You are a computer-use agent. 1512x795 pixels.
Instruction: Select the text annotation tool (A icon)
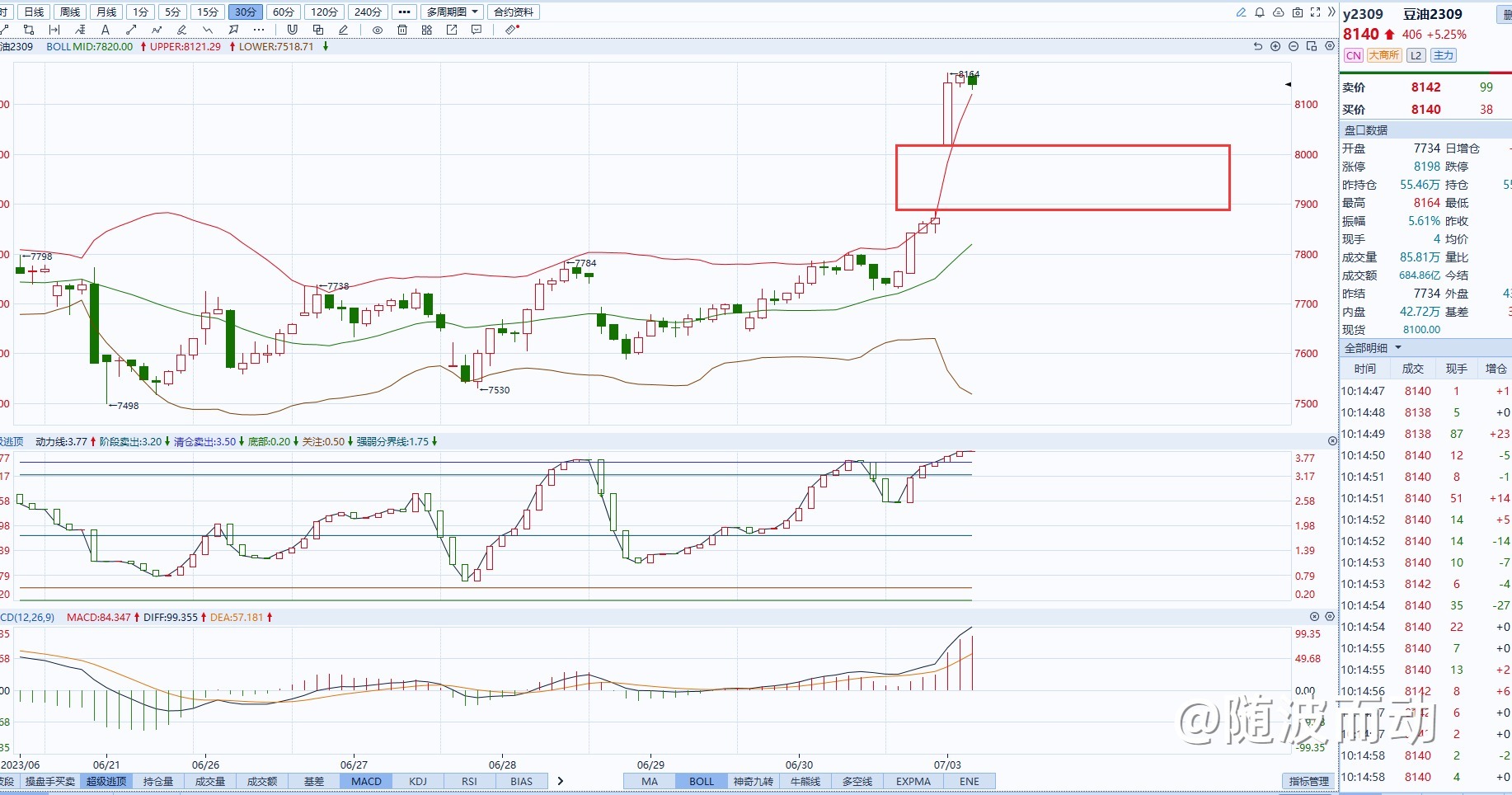[x=105, y=30]
